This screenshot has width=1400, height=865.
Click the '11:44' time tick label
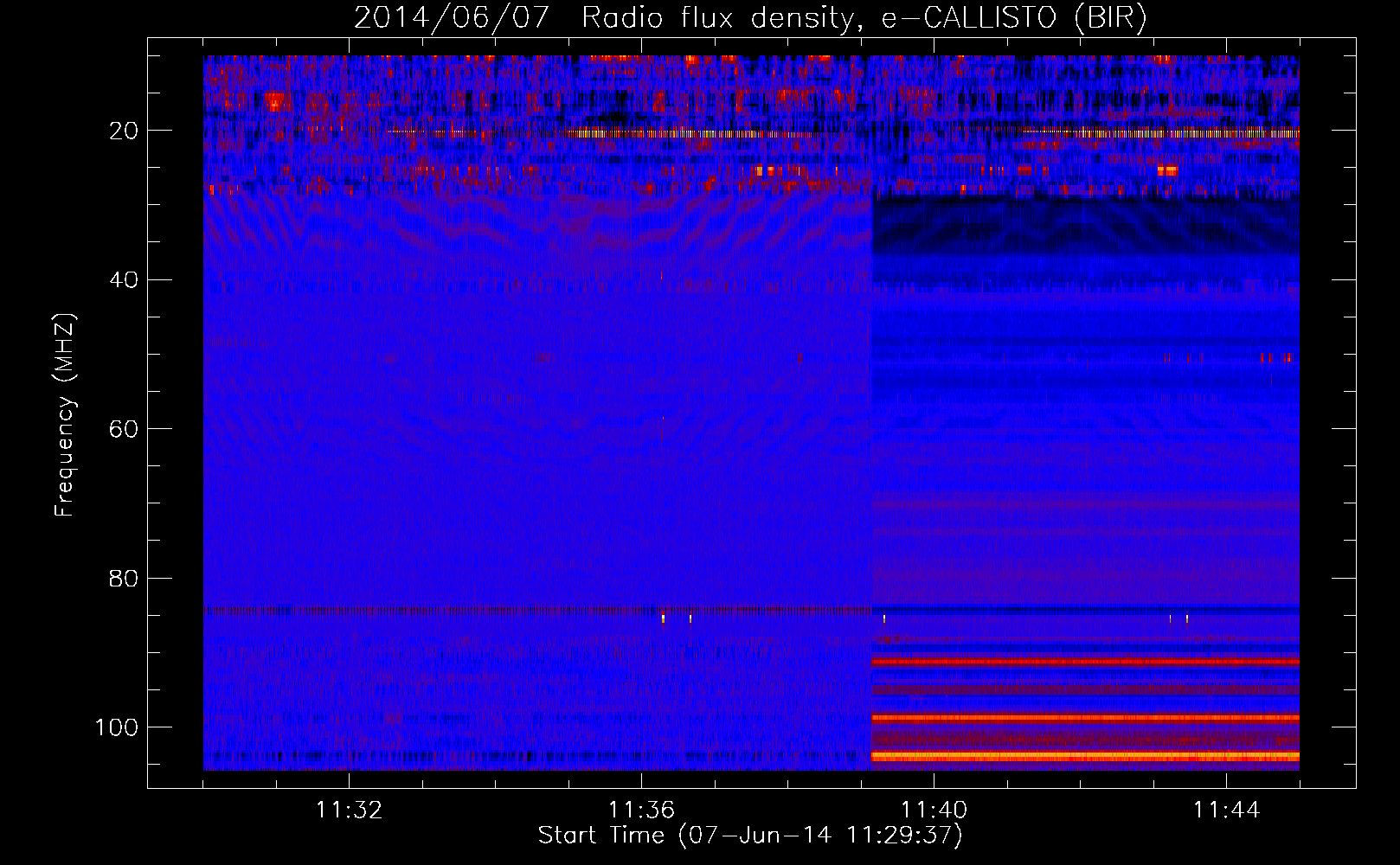tap(1226, 811)
